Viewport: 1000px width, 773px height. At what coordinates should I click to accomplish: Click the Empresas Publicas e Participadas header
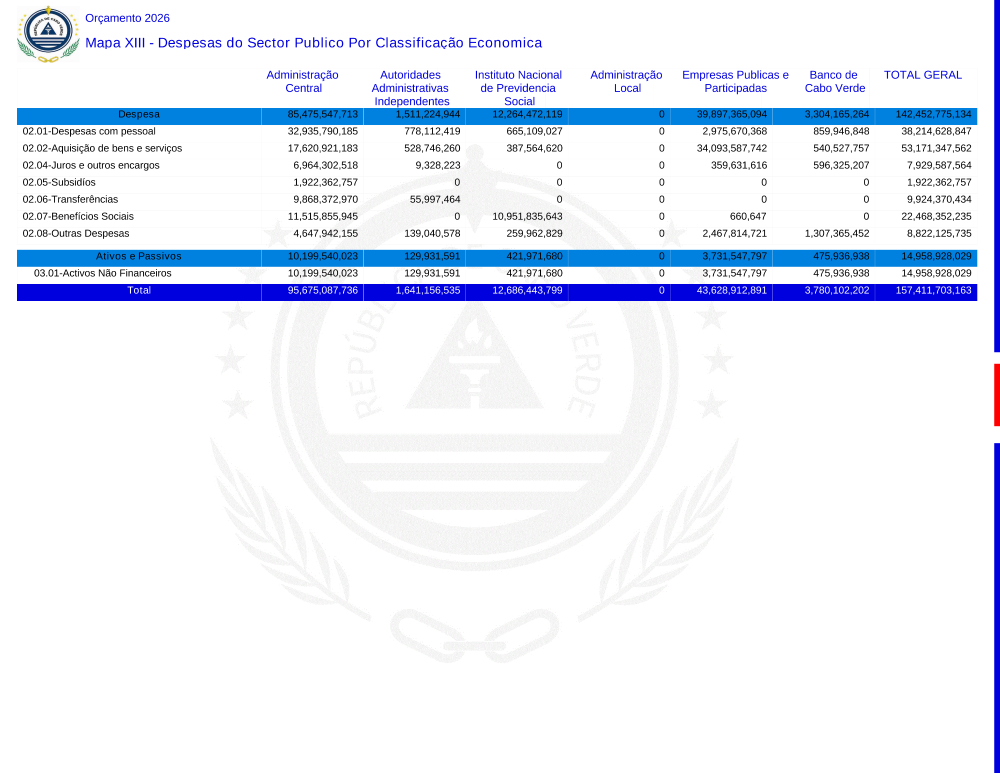point(735,81)
